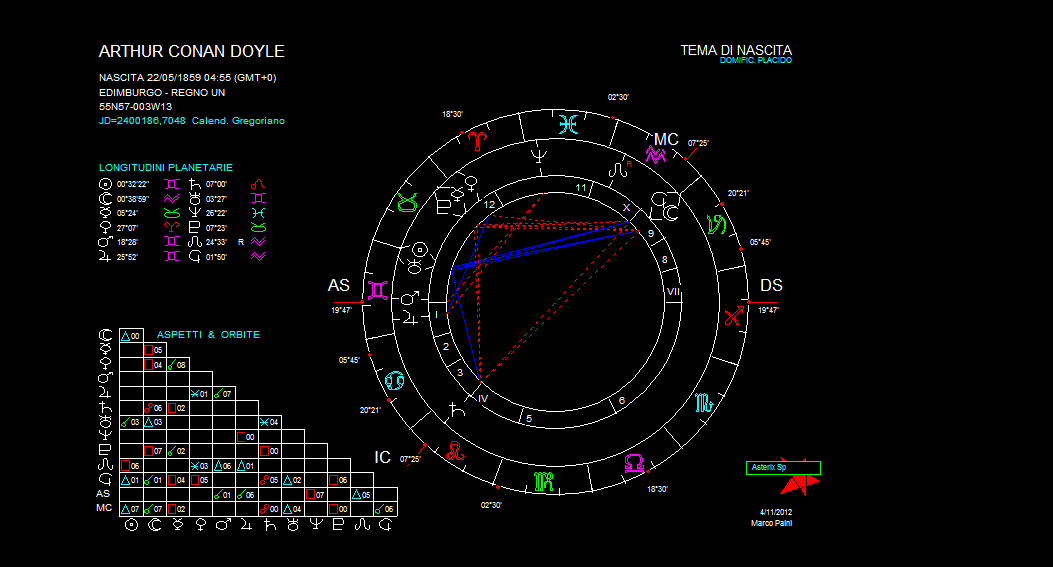
Task: Click the EDIMBURGO - REGNO UN line
Action: [x=162, y=93]
